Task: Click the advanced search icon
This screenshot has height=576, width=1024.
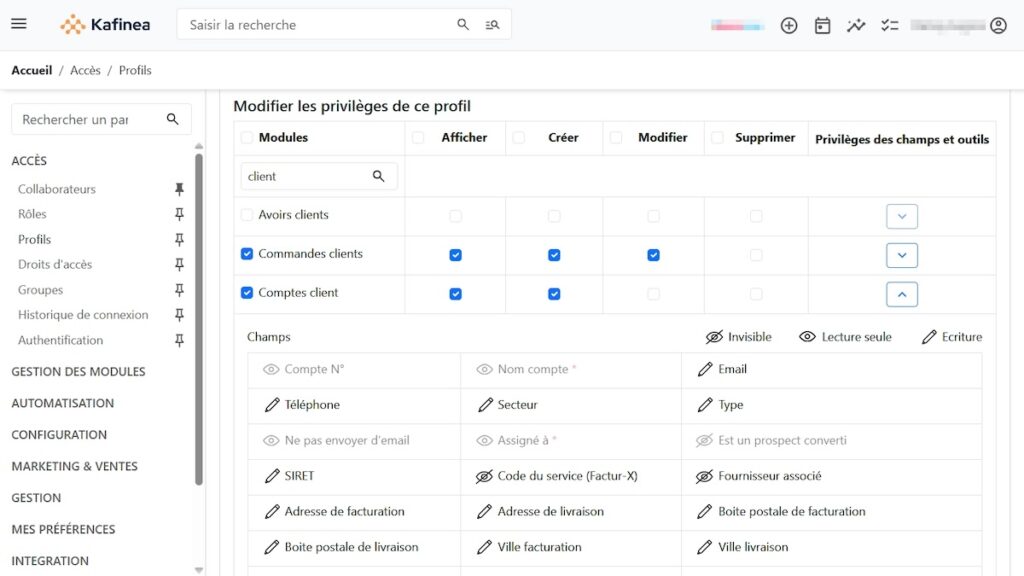Action: click(492, 25)
